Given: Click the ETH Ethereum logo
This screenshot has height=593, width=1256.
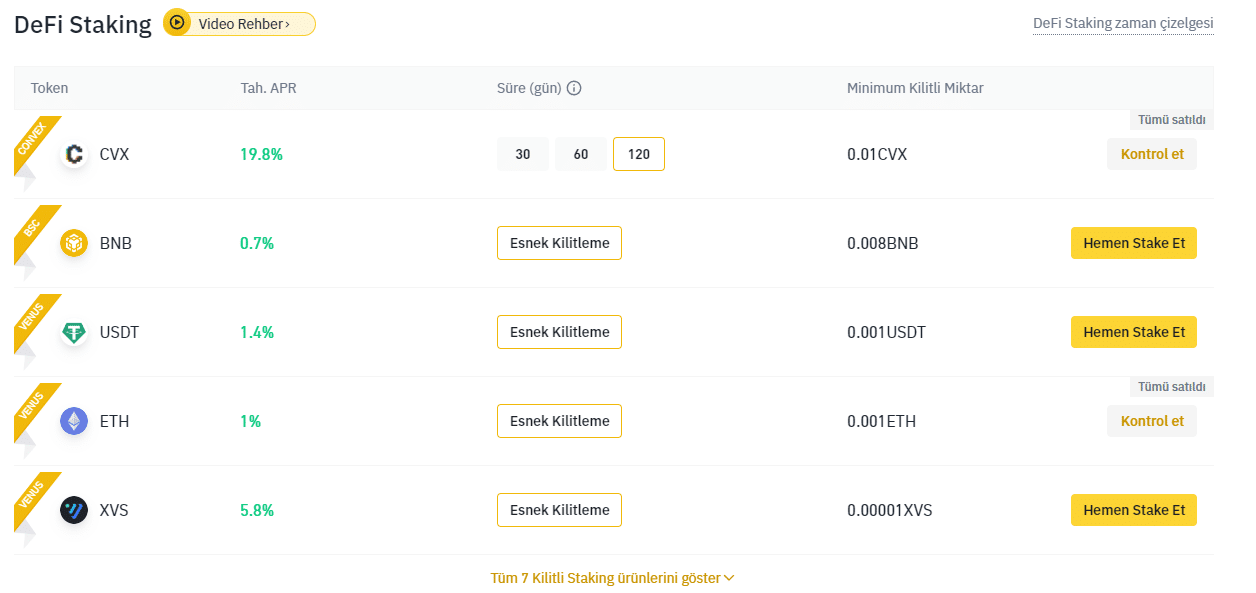Looking at the screenshot, I should 74,421.
